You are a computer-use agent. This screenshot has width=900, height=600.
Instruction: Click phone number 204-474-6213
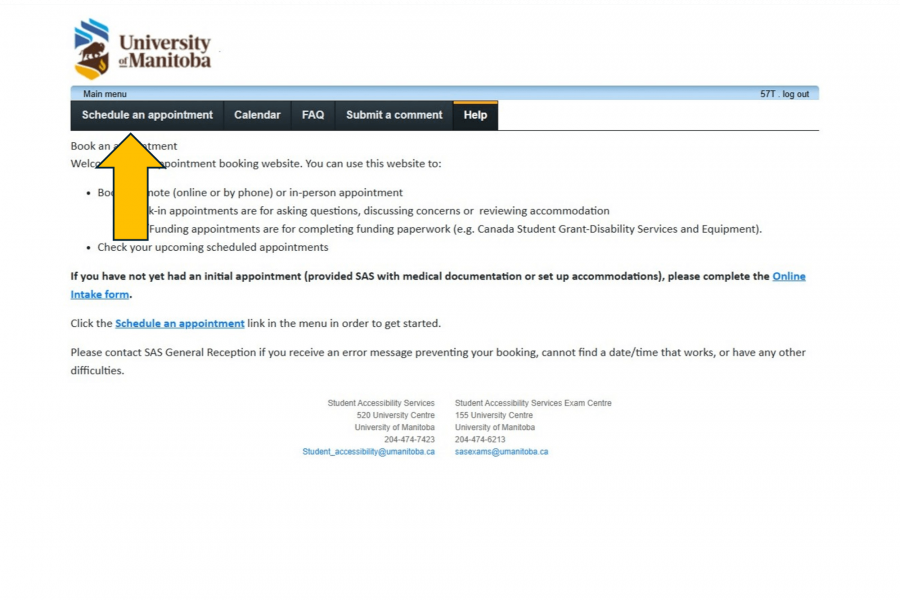480,440
